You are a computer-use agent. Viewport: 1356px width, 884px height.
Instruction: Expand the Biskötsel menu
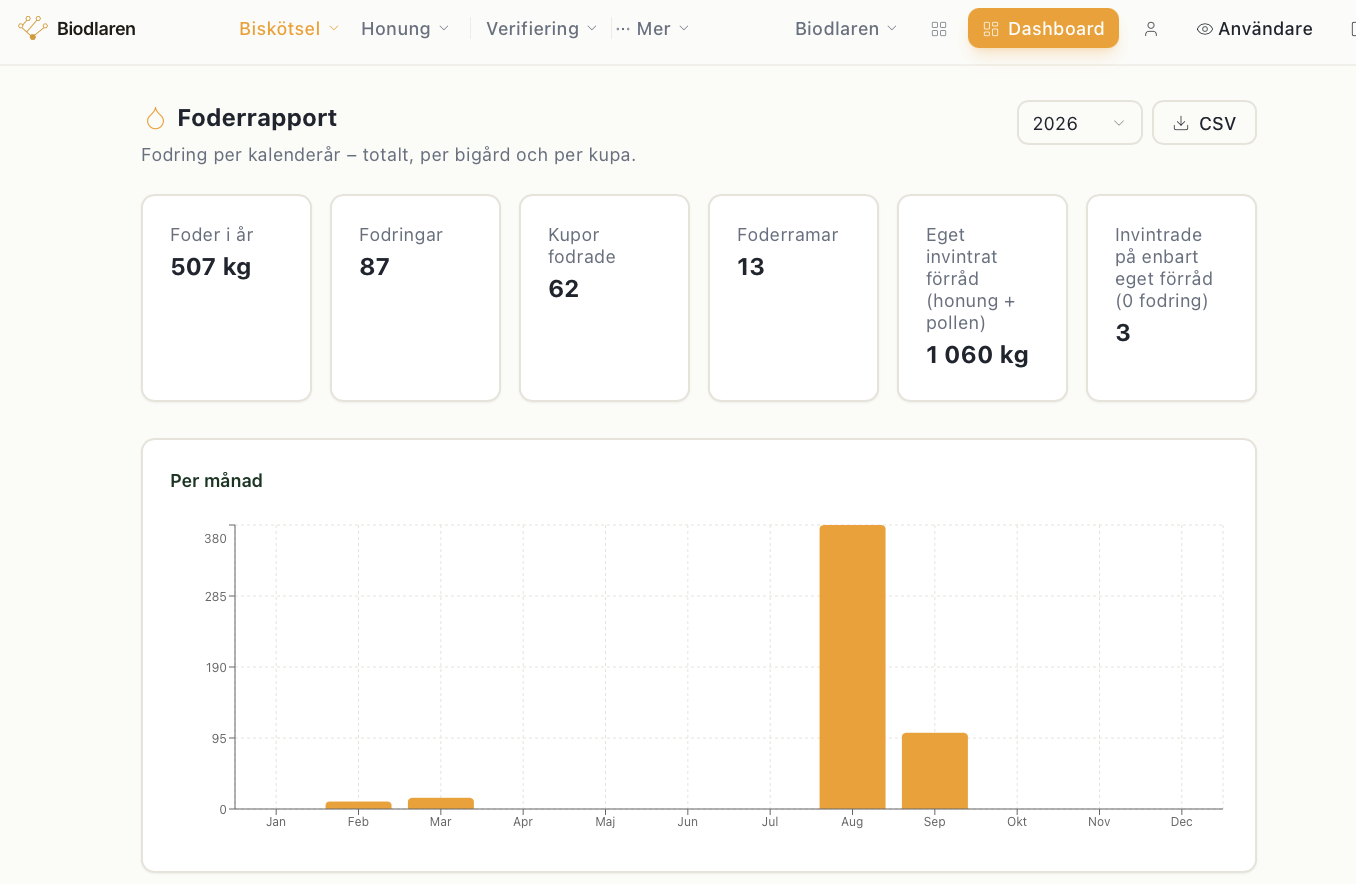tap(289, 29)
